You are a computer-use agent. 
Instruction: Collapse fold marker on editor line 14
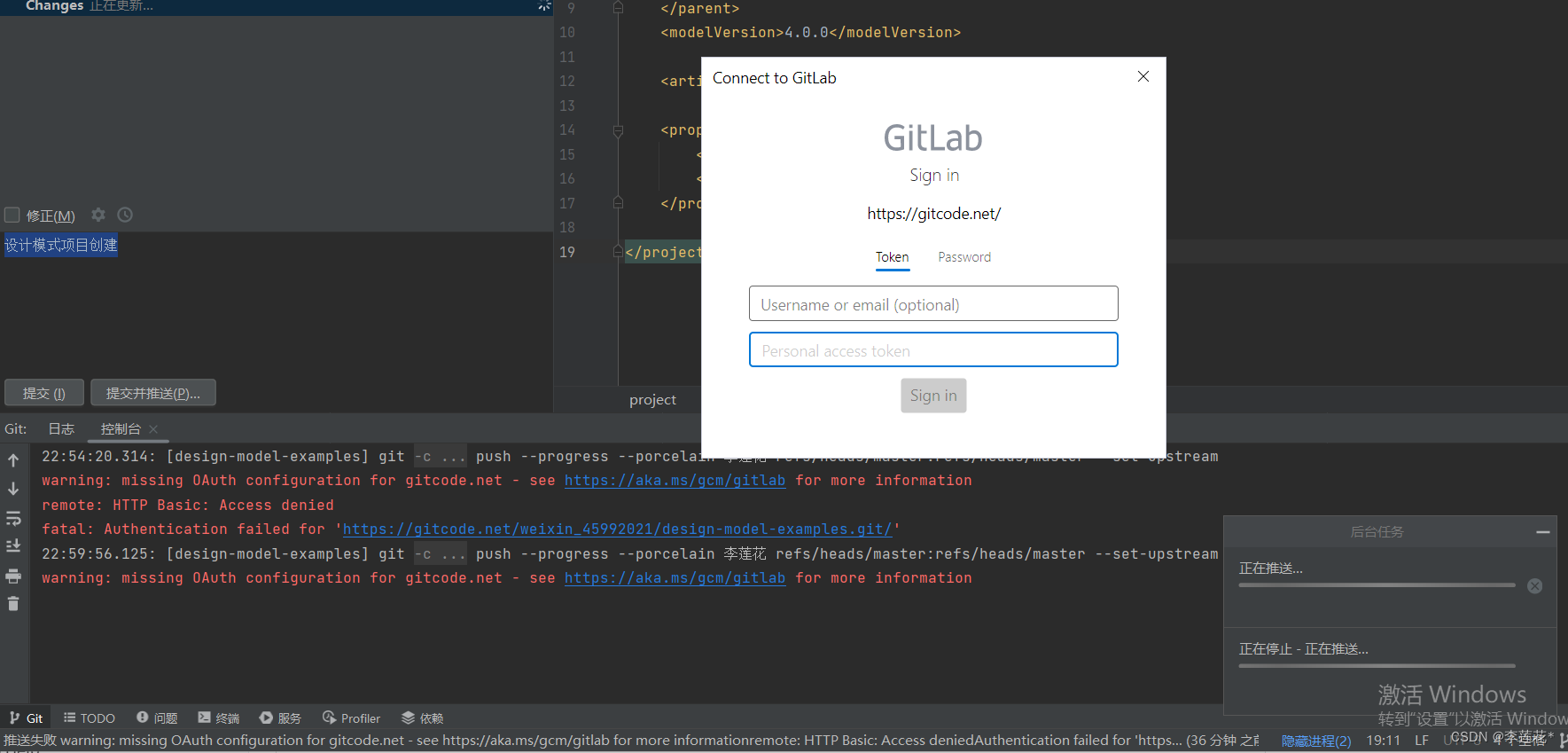tap(618, 130)
